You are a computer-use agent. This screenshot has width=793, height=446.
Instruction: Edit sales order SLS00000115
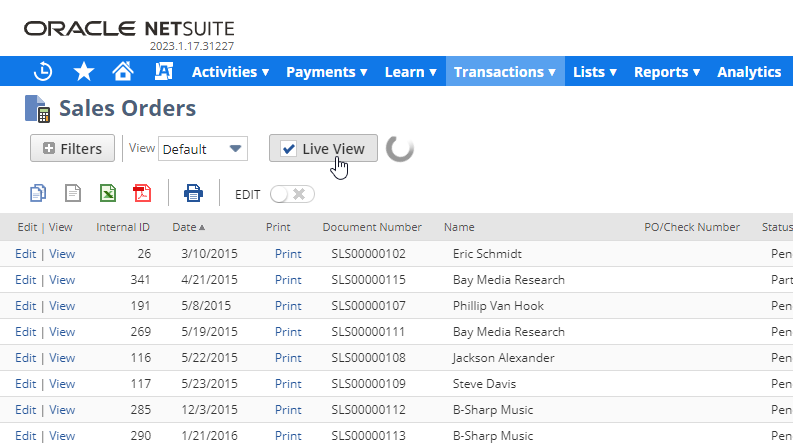25,280
